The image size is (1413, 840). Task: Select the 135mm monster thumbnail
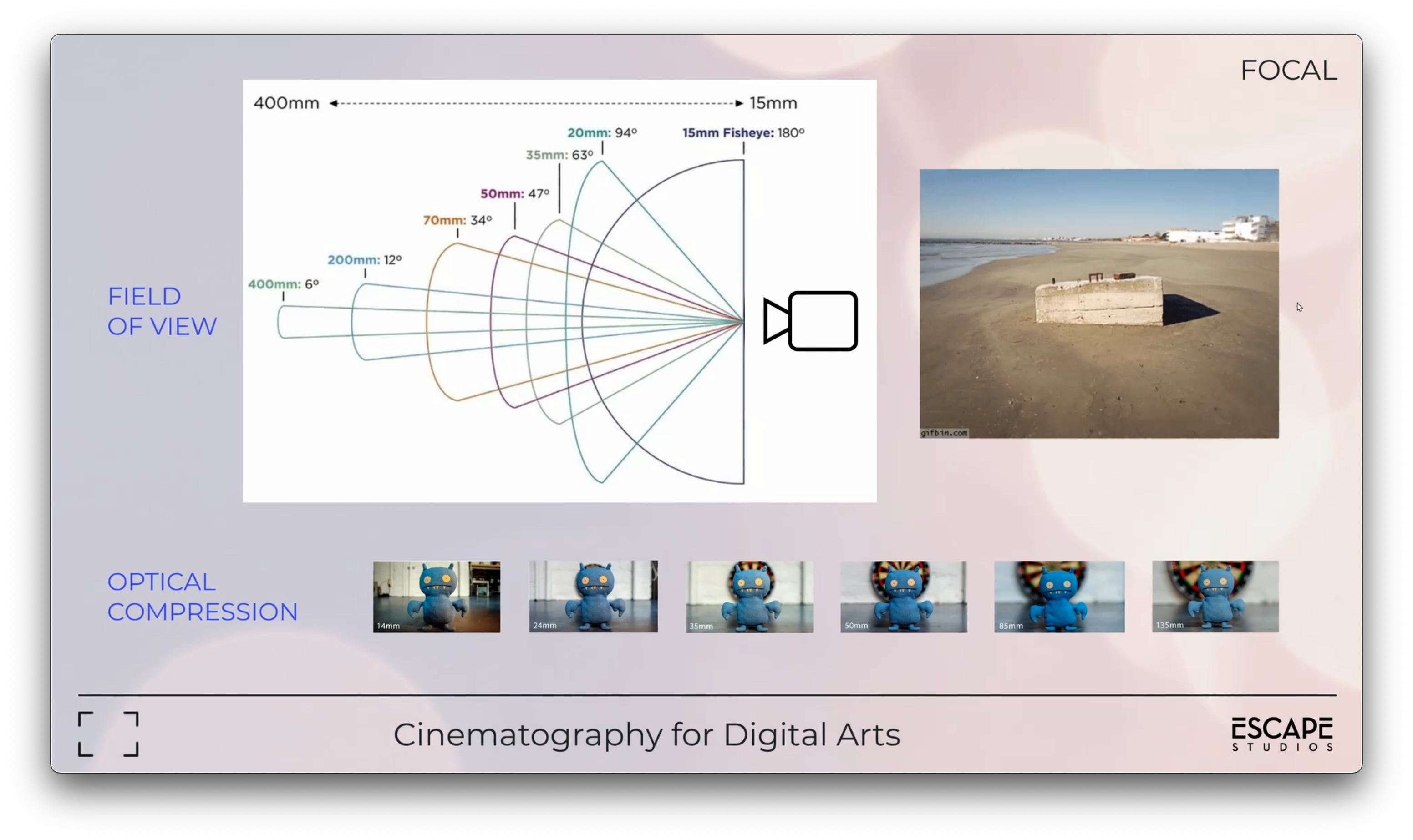click(1215, 596)
